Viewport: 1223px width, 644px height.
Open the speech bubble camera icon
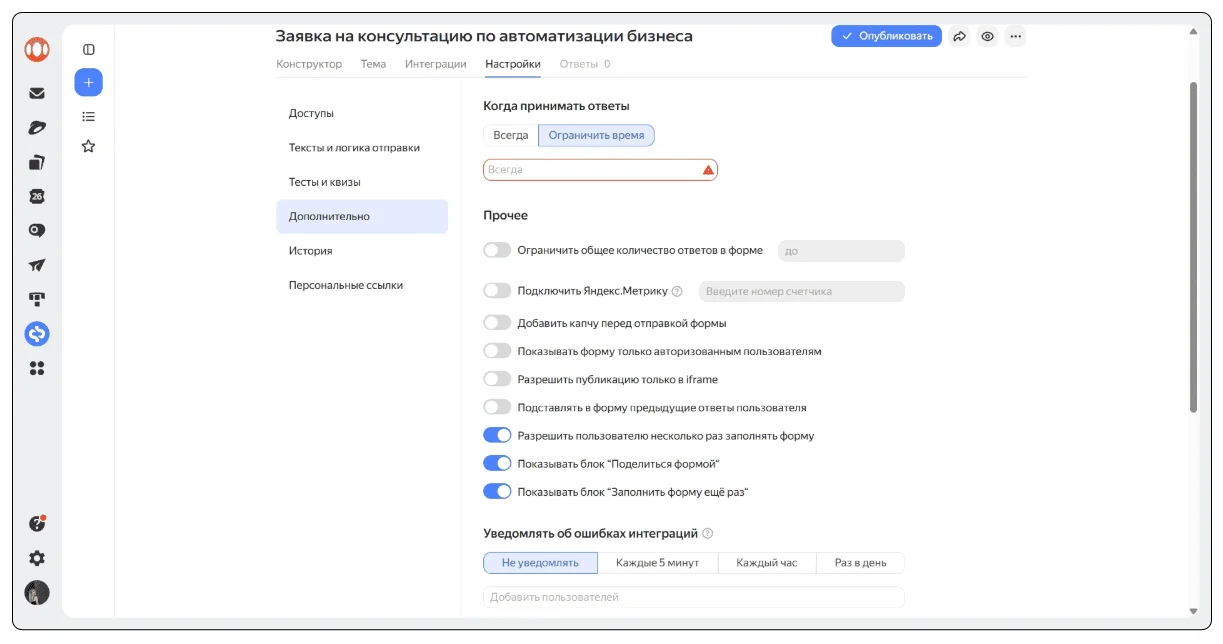(x=37, y=230)
